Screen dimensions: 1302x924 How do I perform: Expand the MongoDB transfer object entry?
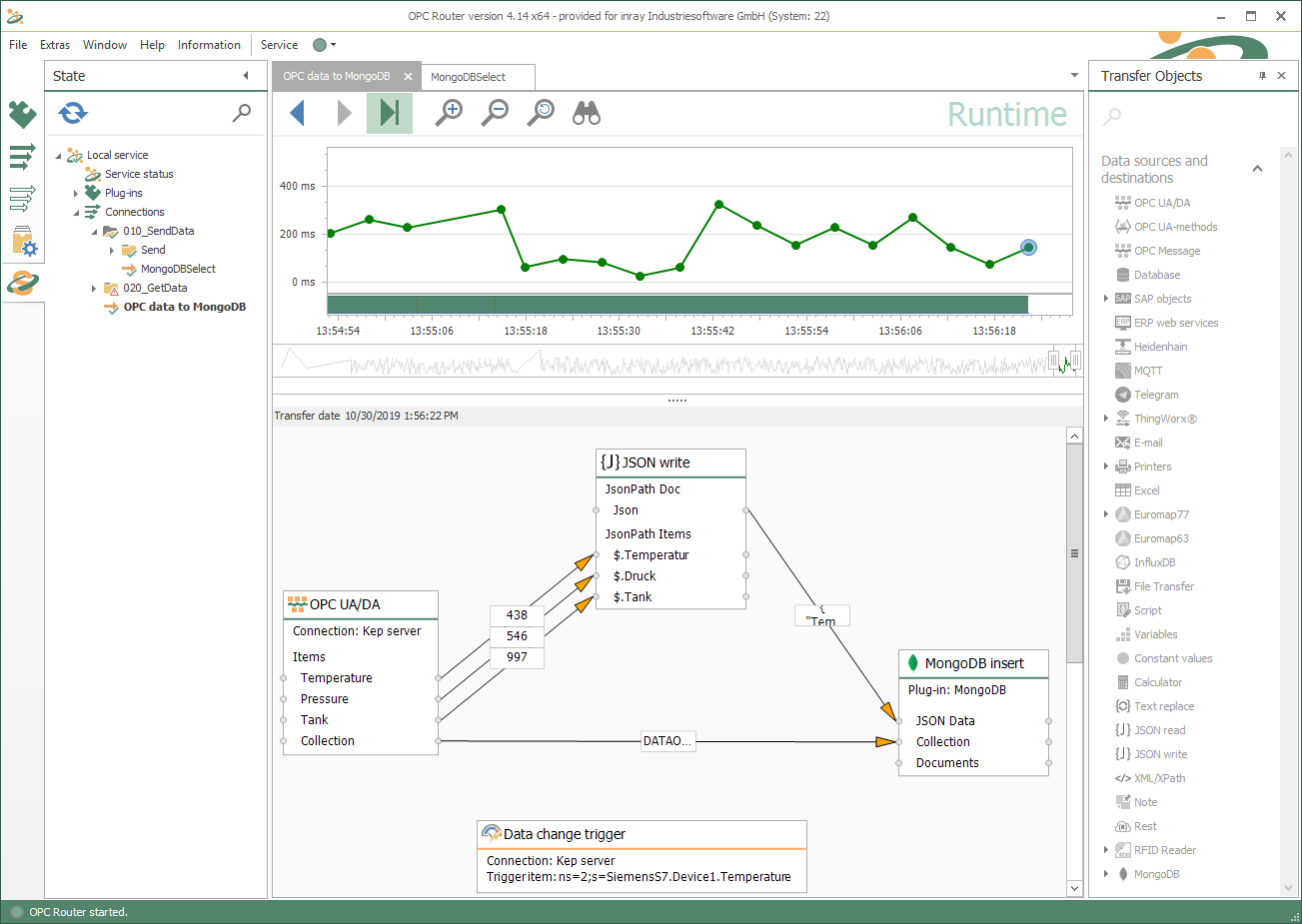click(1105, 873)
